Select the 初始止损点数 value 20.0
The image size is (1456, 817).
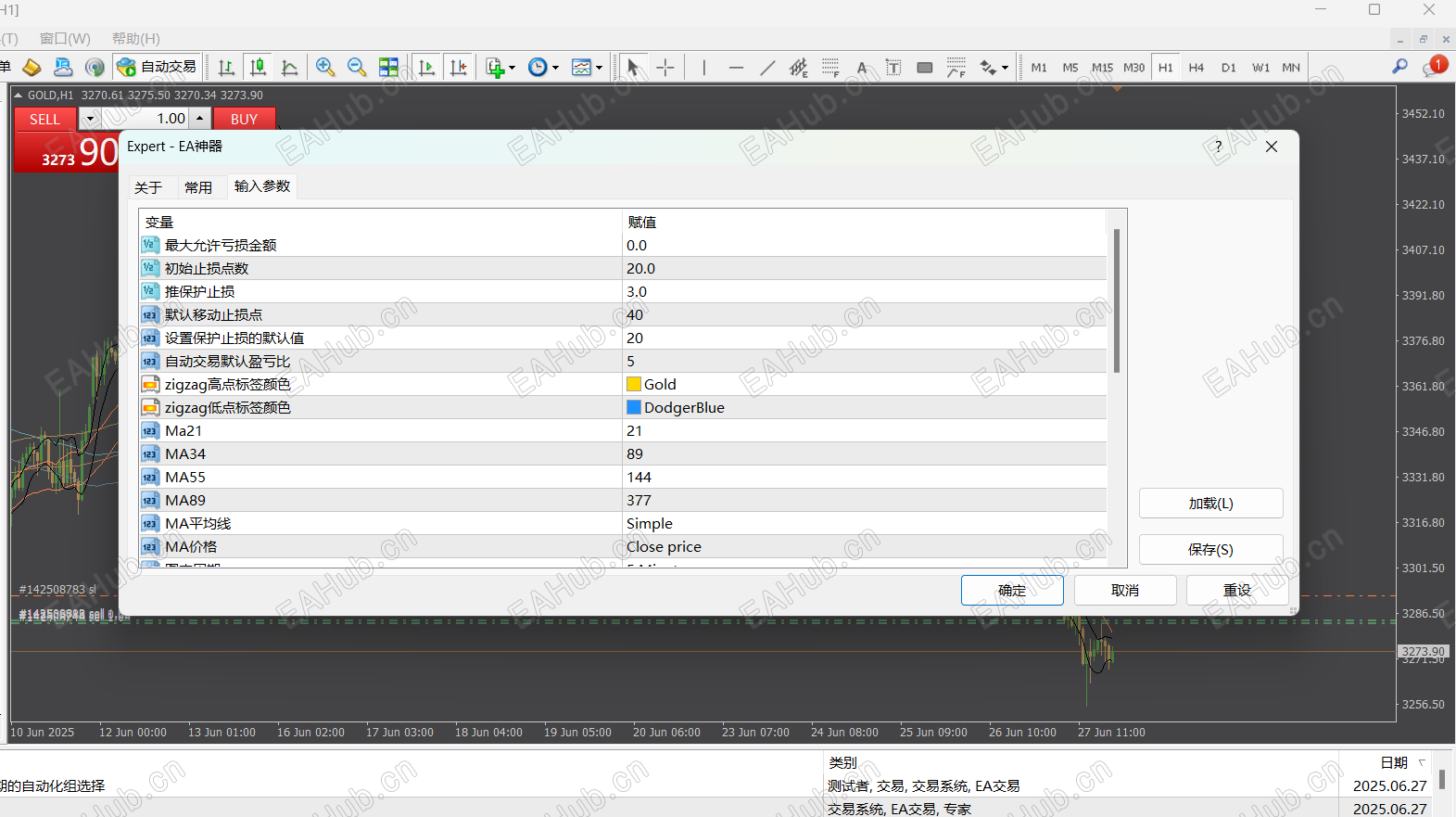865,268
